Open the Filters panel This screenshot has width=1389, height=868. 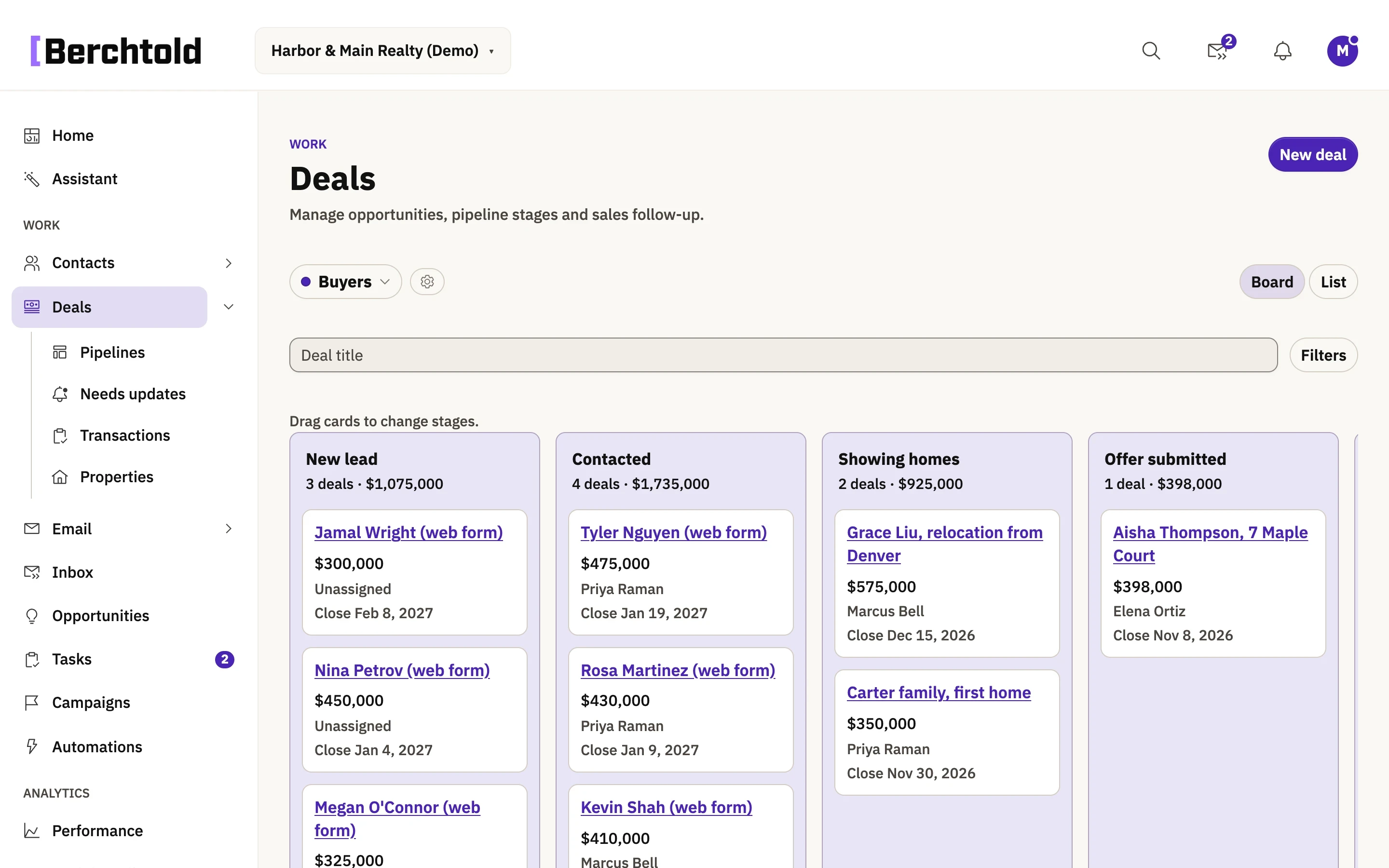(x=1323, y=355)
